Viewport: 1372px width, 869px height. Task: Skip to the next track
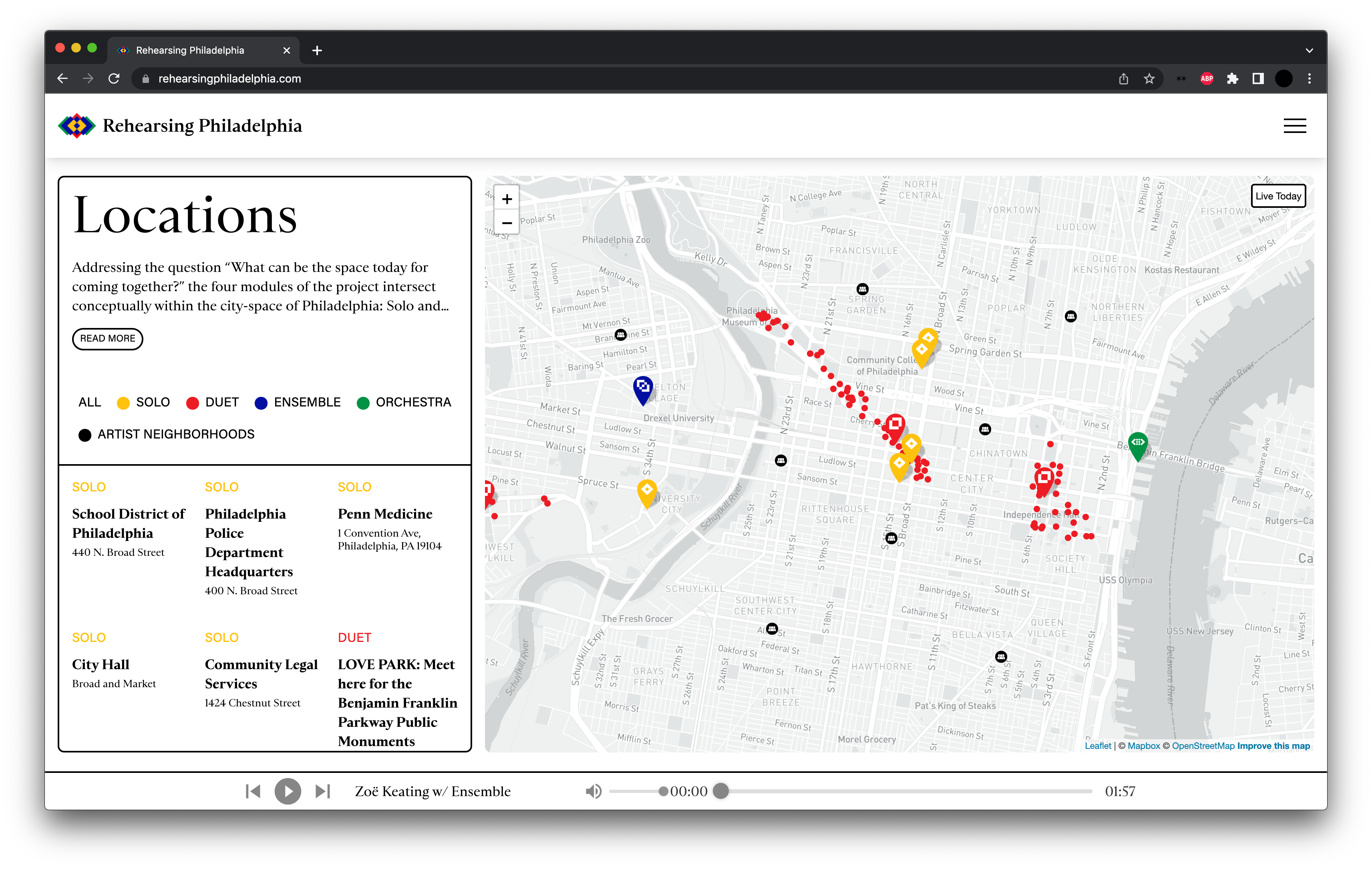322,791
